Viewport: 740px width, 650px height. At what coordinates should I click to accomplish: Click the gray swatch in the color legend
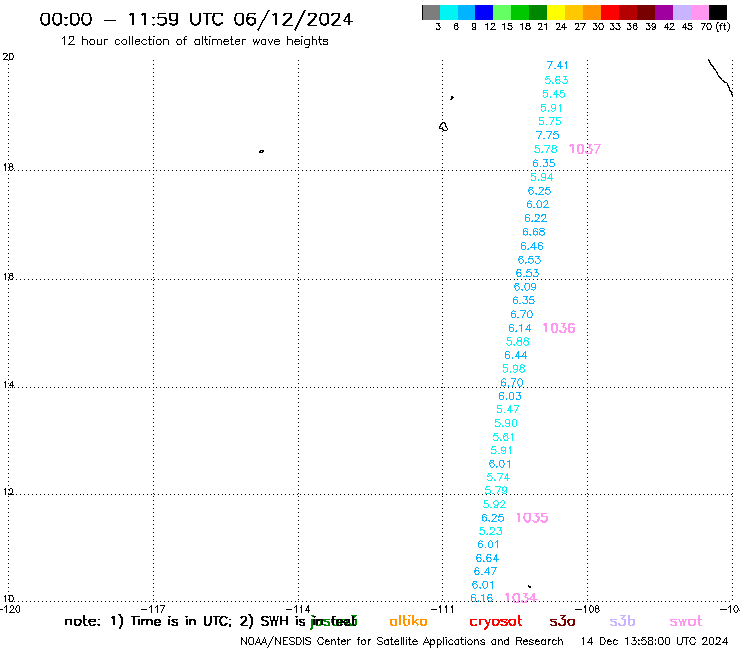pos(431,12)
